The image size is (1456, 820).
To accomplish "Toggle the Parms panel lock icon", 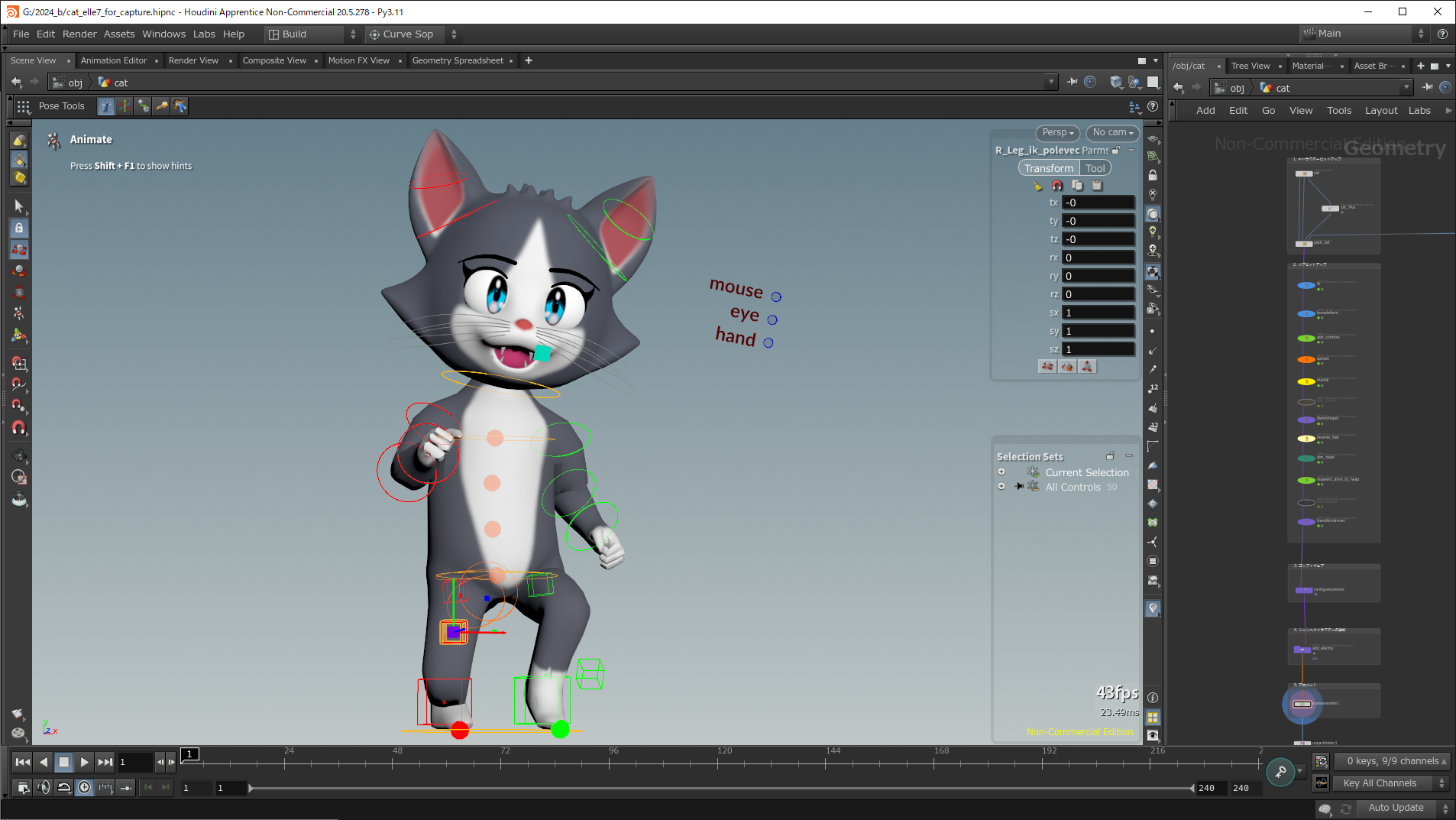I will click(1116, 151).
